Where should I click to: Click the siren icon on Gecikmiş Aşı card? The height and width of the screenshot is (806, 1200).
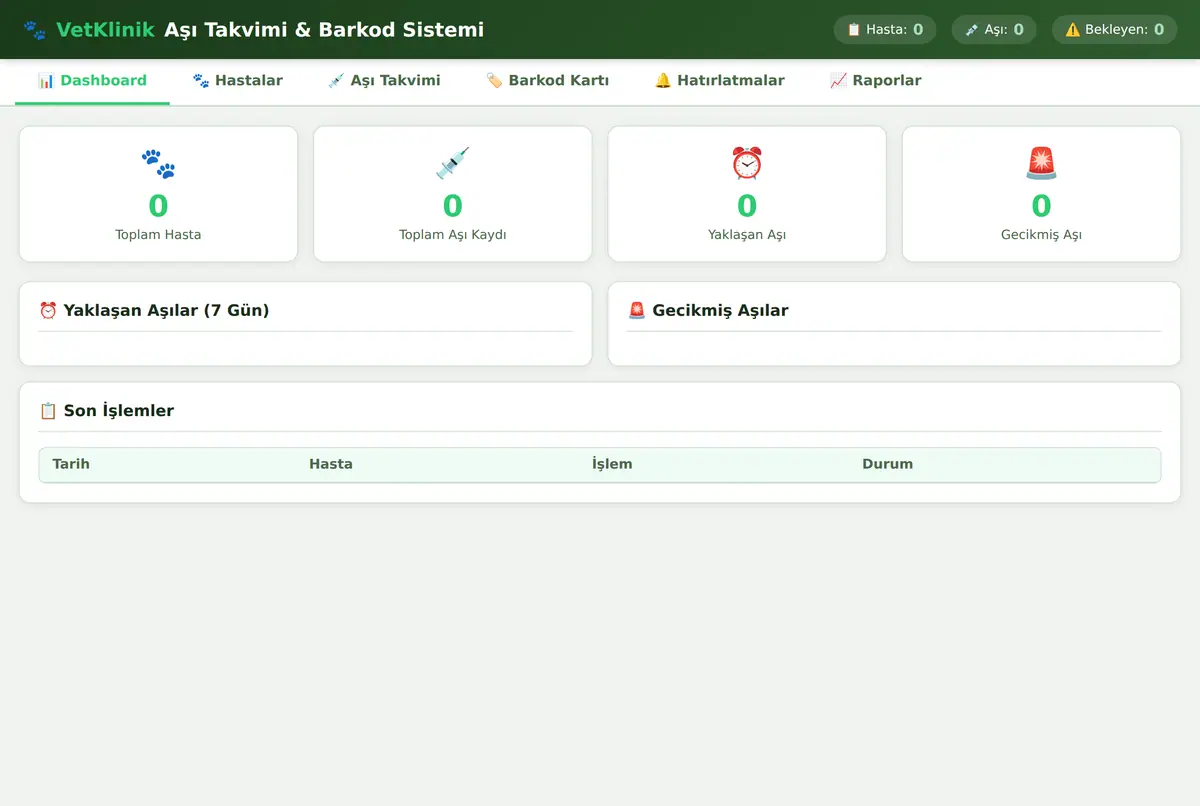click(1041, 163)
